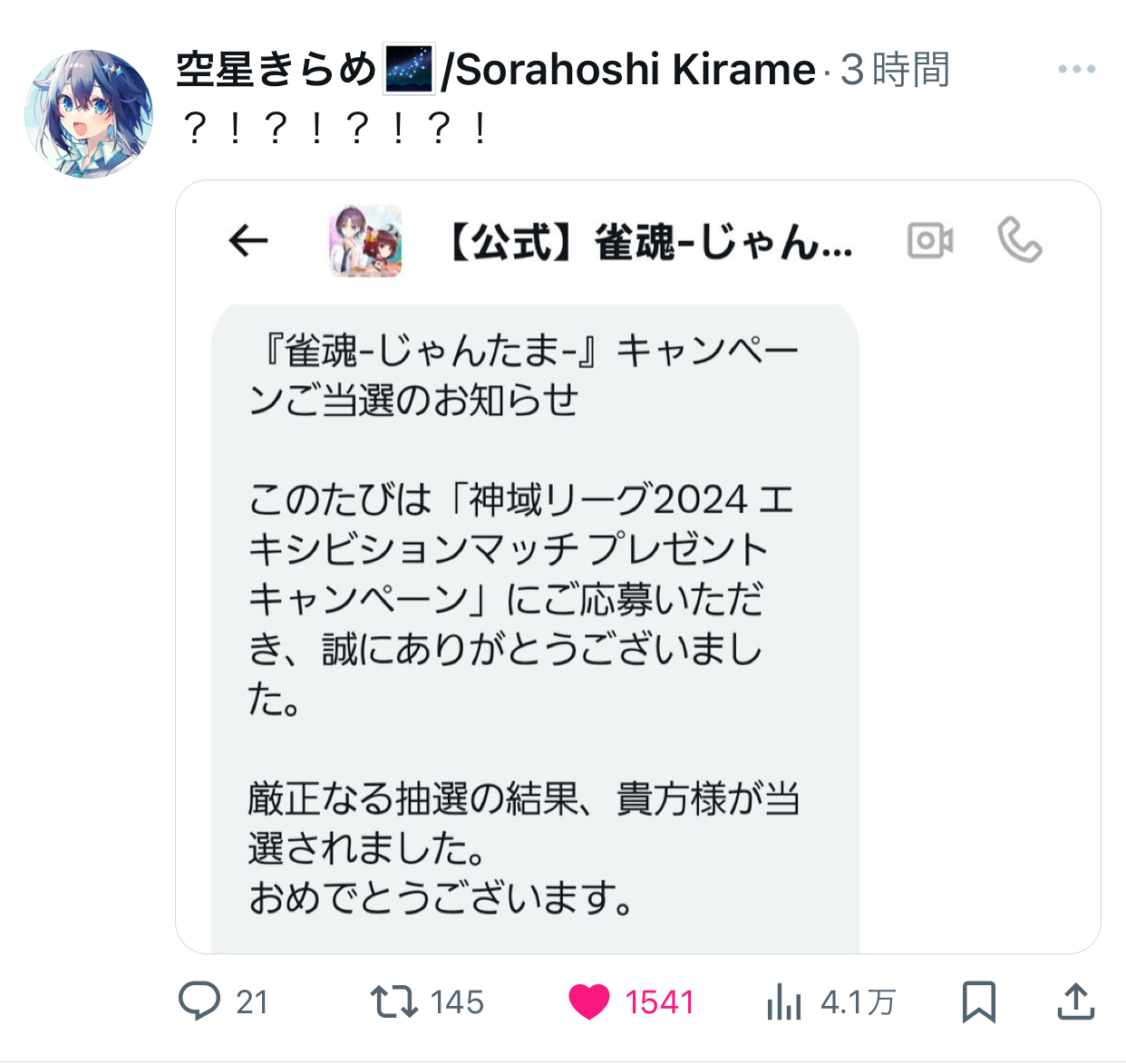Open the share upload icon

click(x=1075, y=1001)
